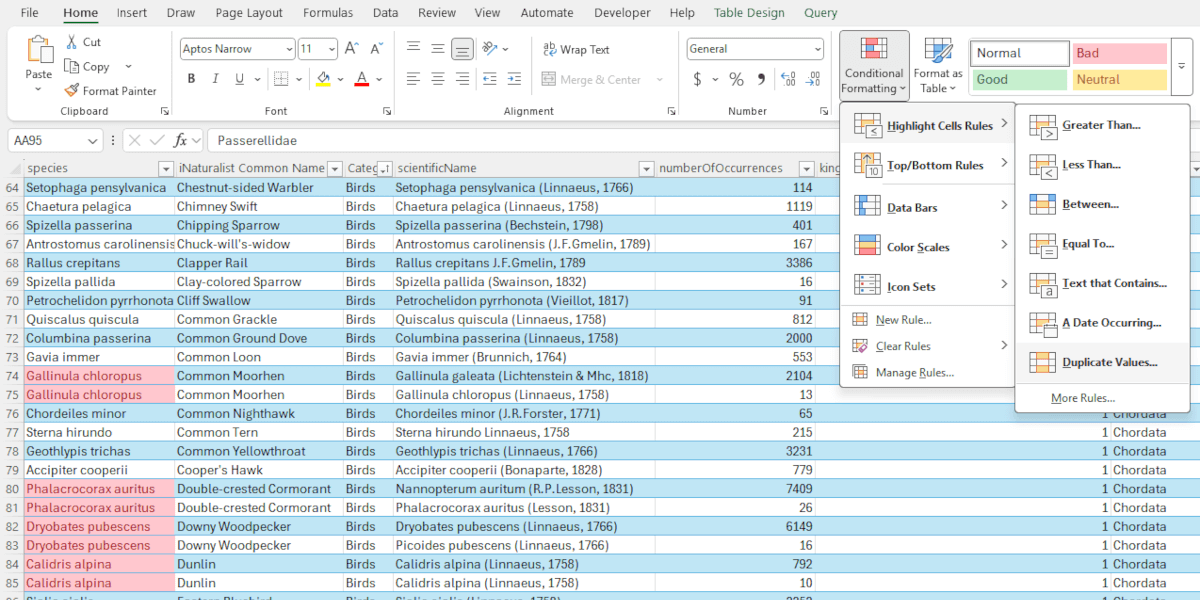Expand the cell styles gallery

tap(1182, 66)
